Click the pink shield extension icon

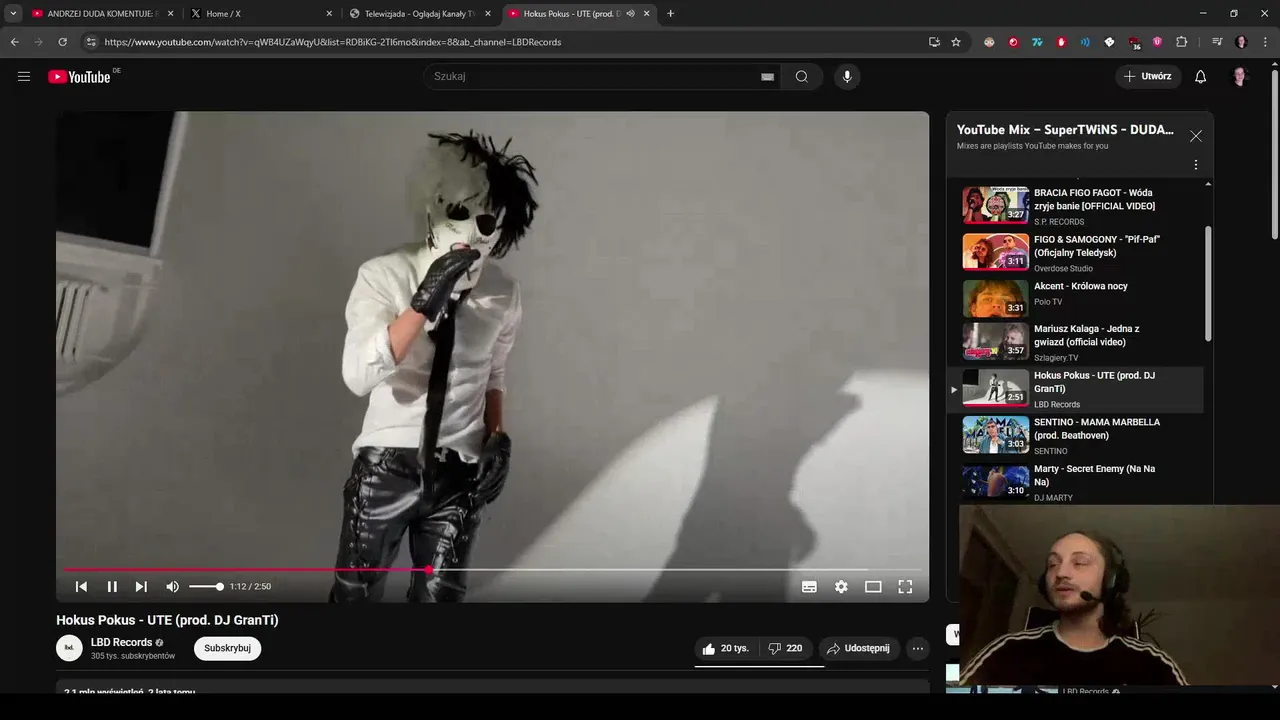1157,42
